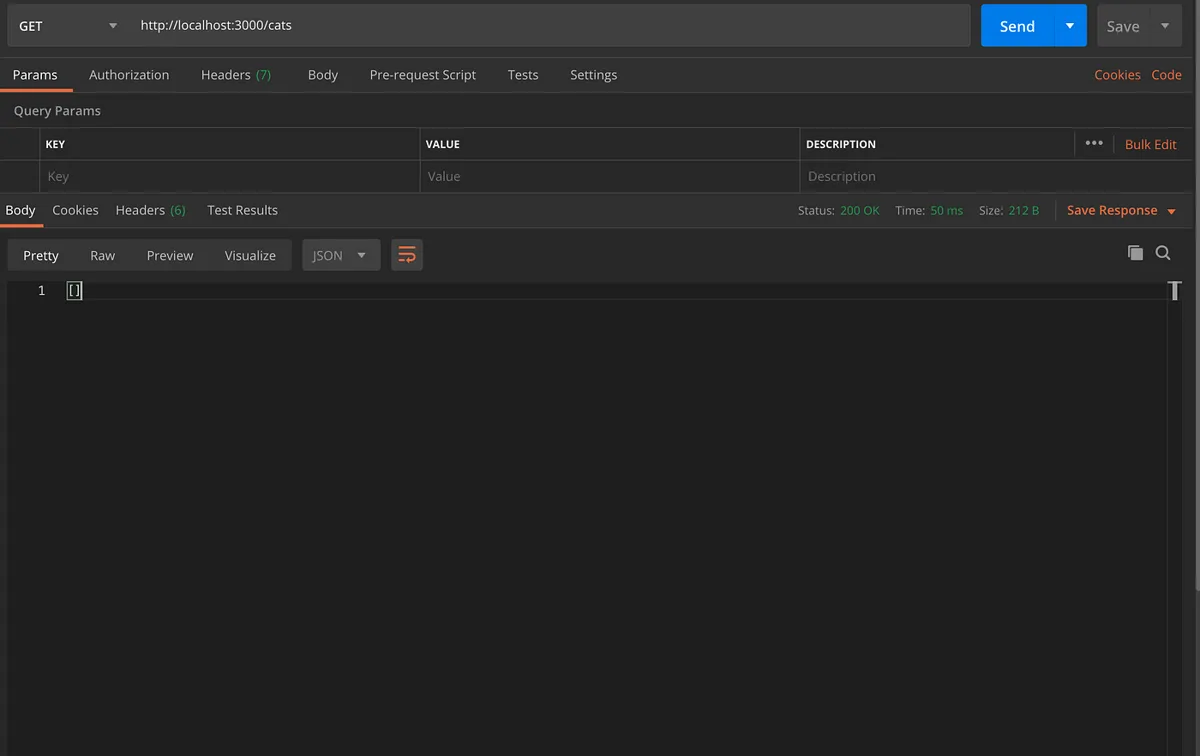Switch to the request Params tab
Viewport: 1200px width, 756px height.
35,75
